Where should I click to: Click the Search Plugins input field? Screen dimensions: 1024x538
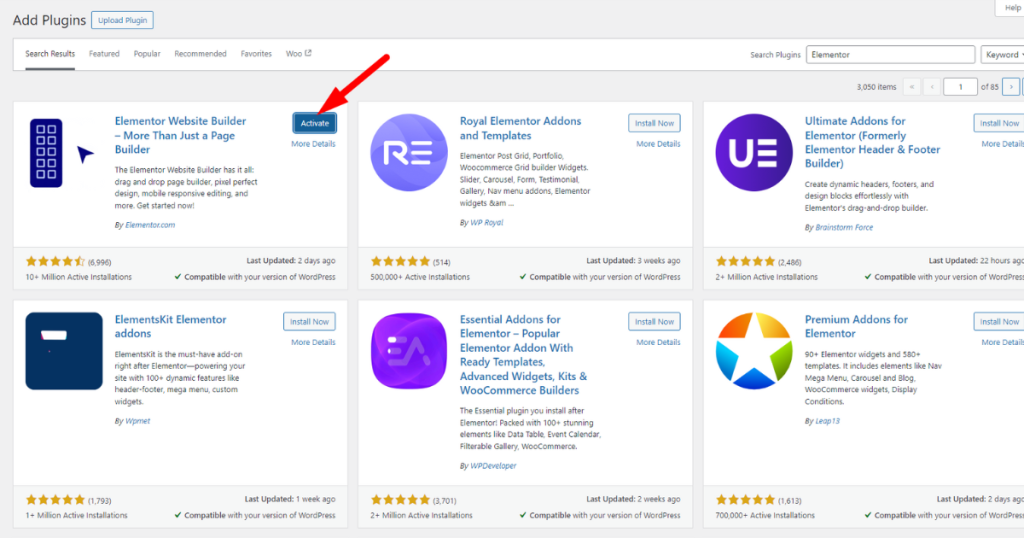pos(890,54)
